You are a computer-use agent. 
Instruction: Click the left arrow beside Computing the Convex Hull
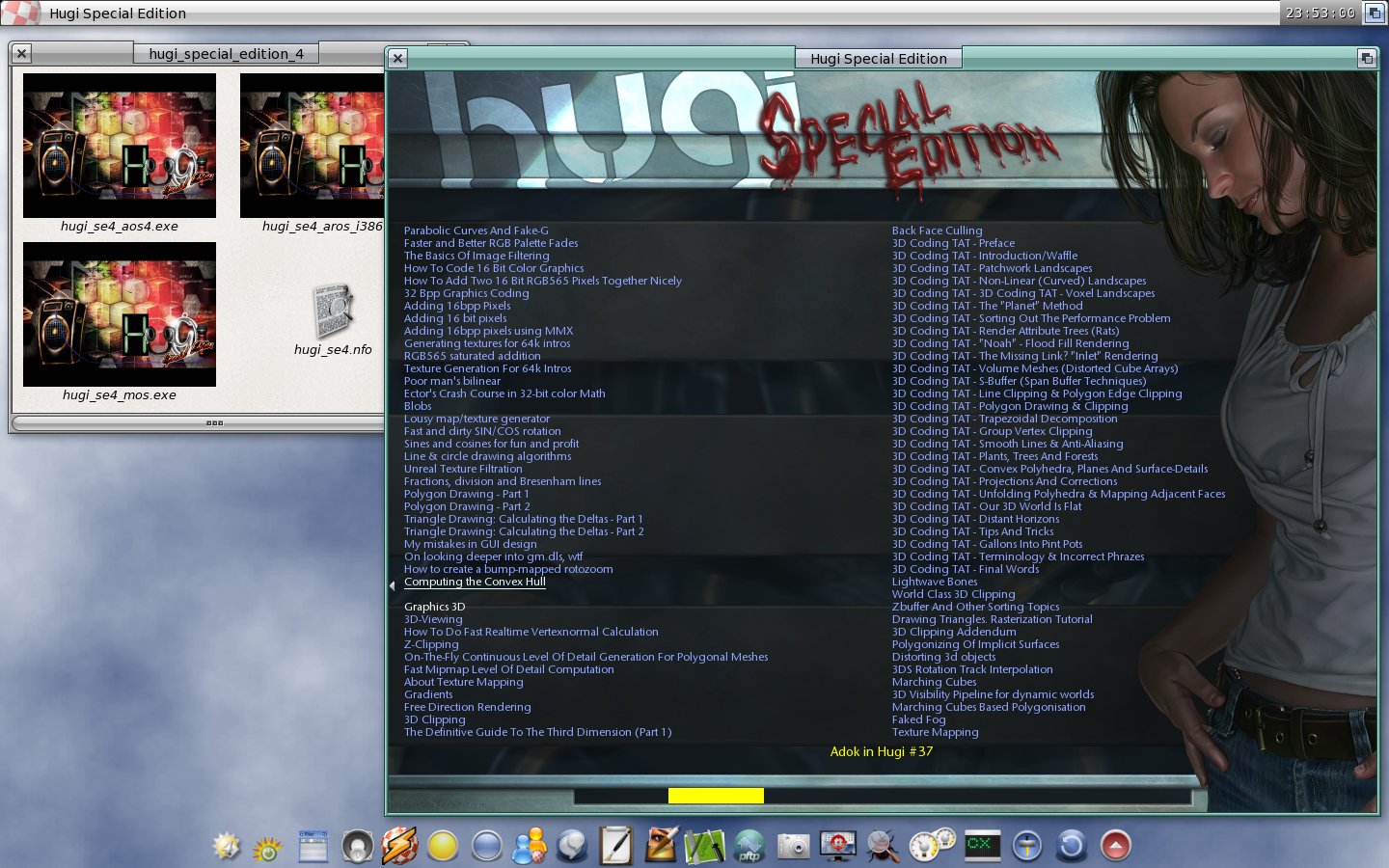(x=393, y=585)
